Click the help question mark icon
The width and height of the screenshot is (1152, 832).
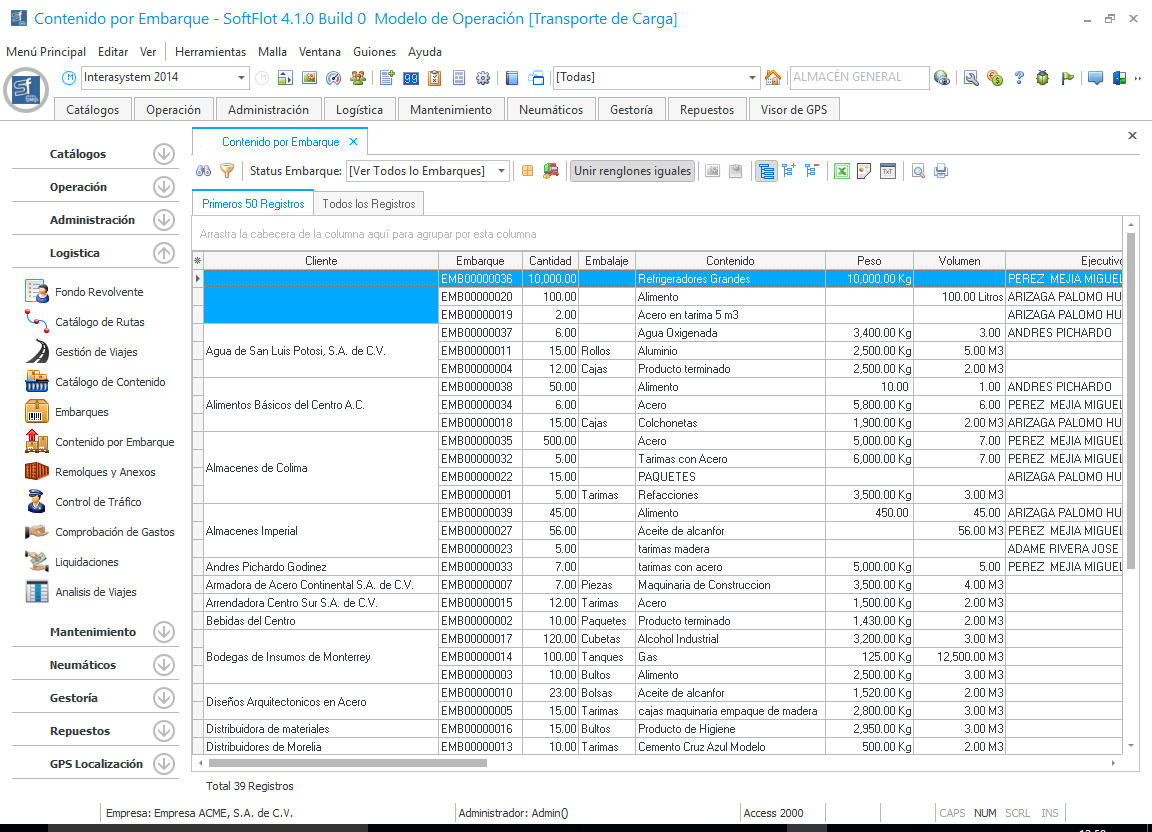tap(1019, 78)
